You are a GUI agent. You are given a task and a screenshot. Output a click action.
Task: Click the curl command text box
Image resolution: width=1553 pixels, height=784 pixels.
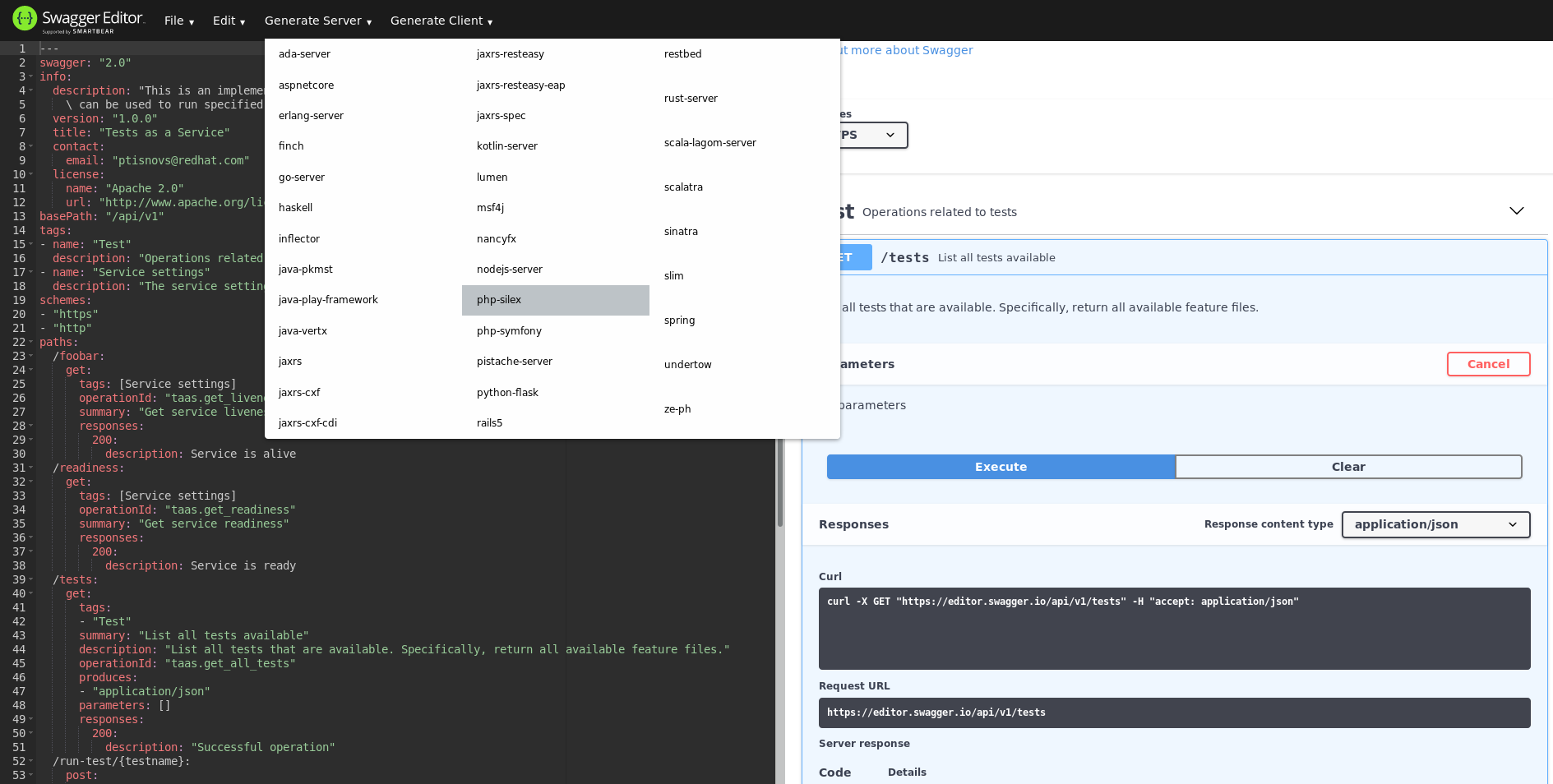tap(1174, 629)
